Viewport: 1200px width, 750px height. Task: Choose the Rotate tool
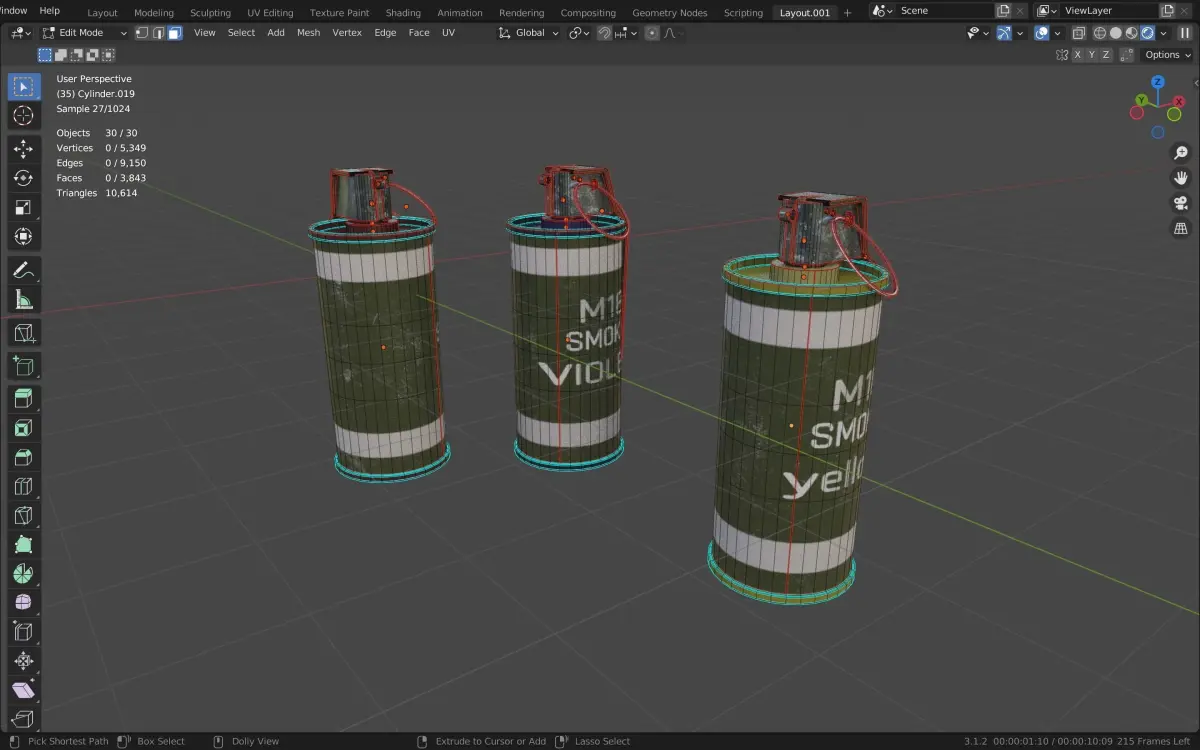point(23,178)
